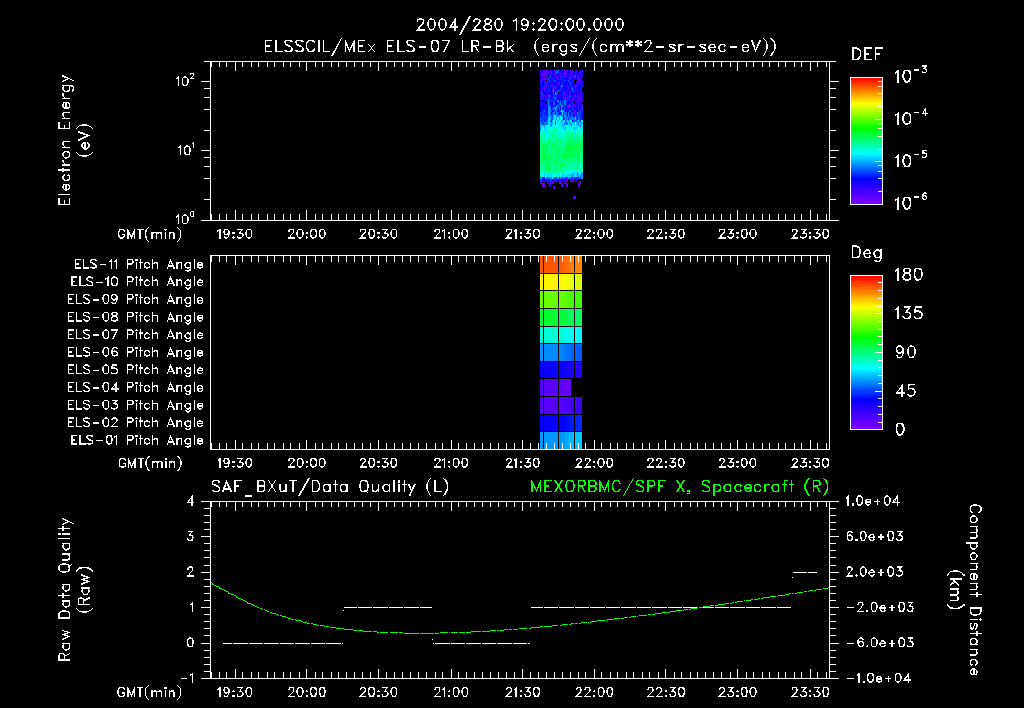The height and width of the screenshot is (708, 1024).
Task: Click the 23:30 tick label under bottom plot
Action: pos(810,692)
